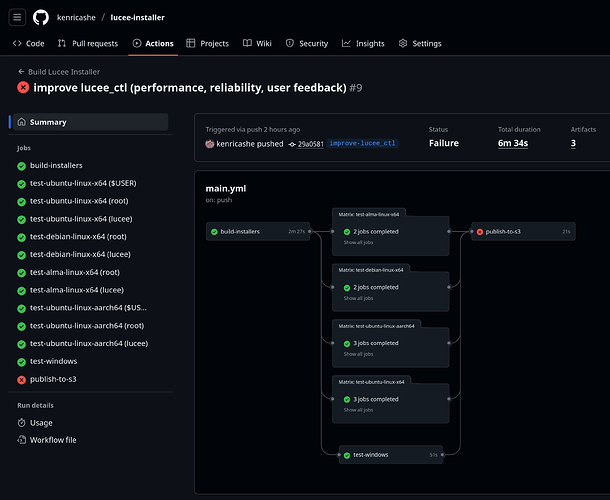This screenshot has width=610, height=500.
Task: Select Summary in the sidebar
Action: pyautogui.click(x=90, y=122)
